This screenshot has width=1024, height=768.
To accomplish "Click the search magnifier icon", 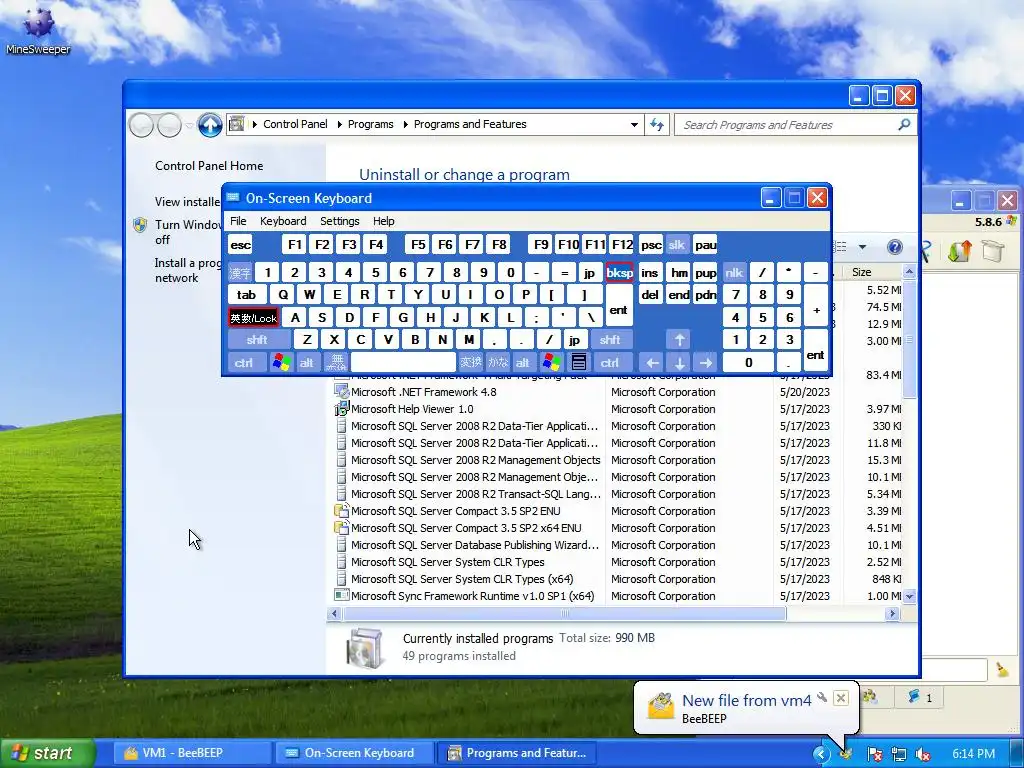I will [904, 124].
